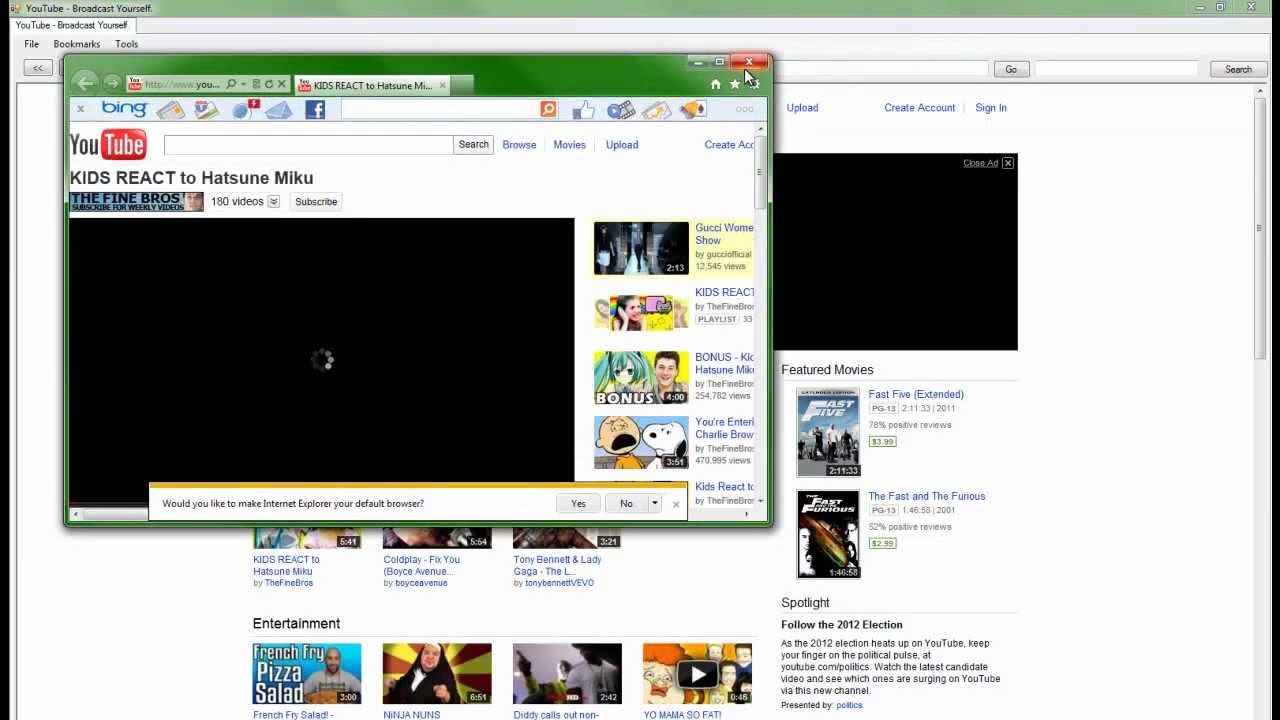Click the Search button in background browser
1280x720 pixels.
[x=1238, y=69]
